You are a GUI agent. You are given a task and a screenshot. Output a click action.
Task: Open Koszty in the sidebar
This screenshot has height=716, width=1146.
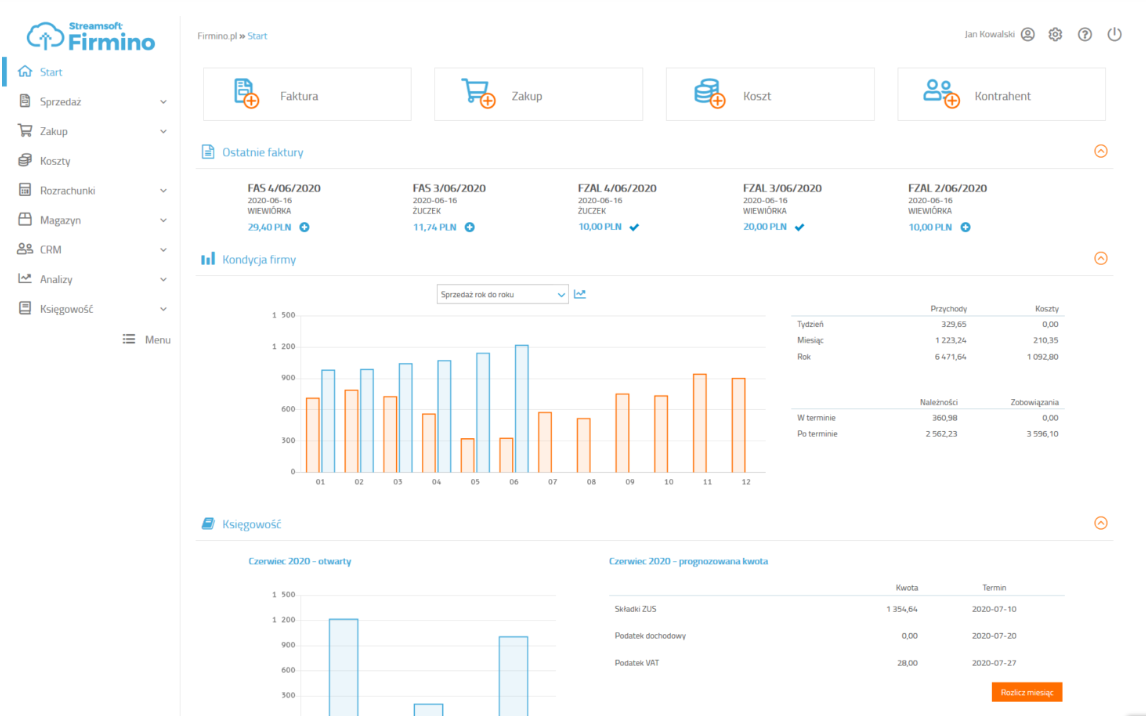55,161
